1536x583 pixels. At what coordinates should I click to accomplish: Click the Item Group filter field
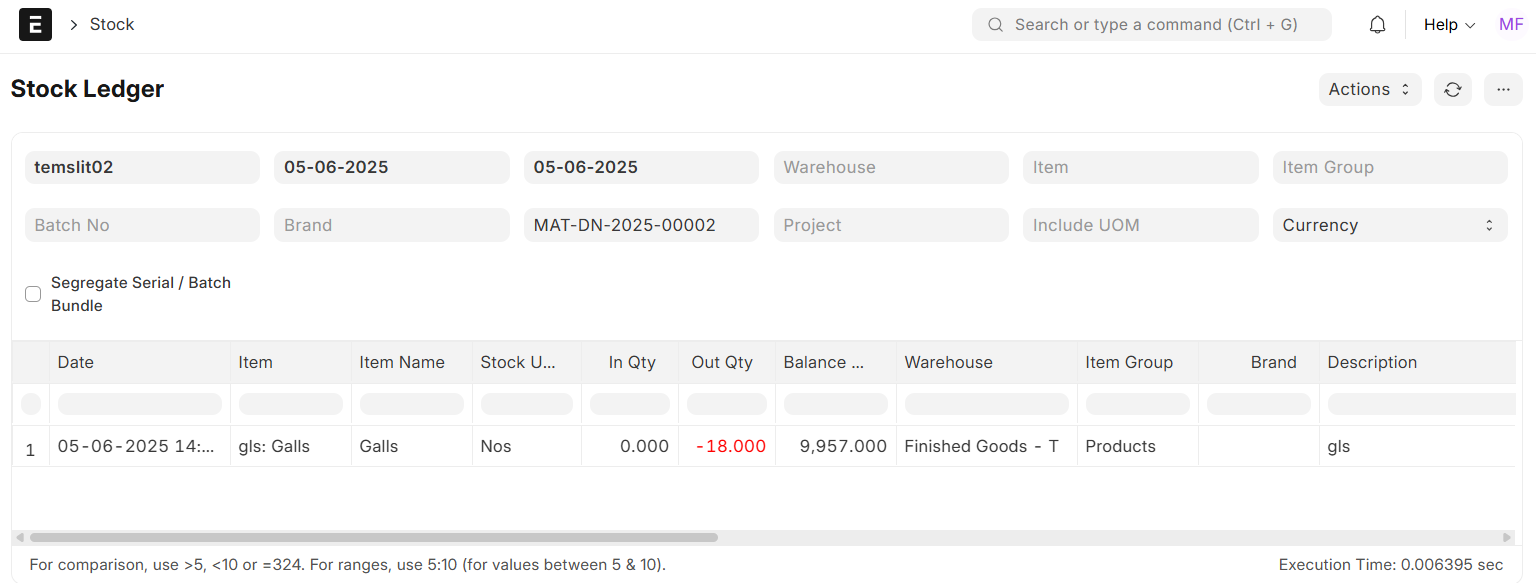1389,167
